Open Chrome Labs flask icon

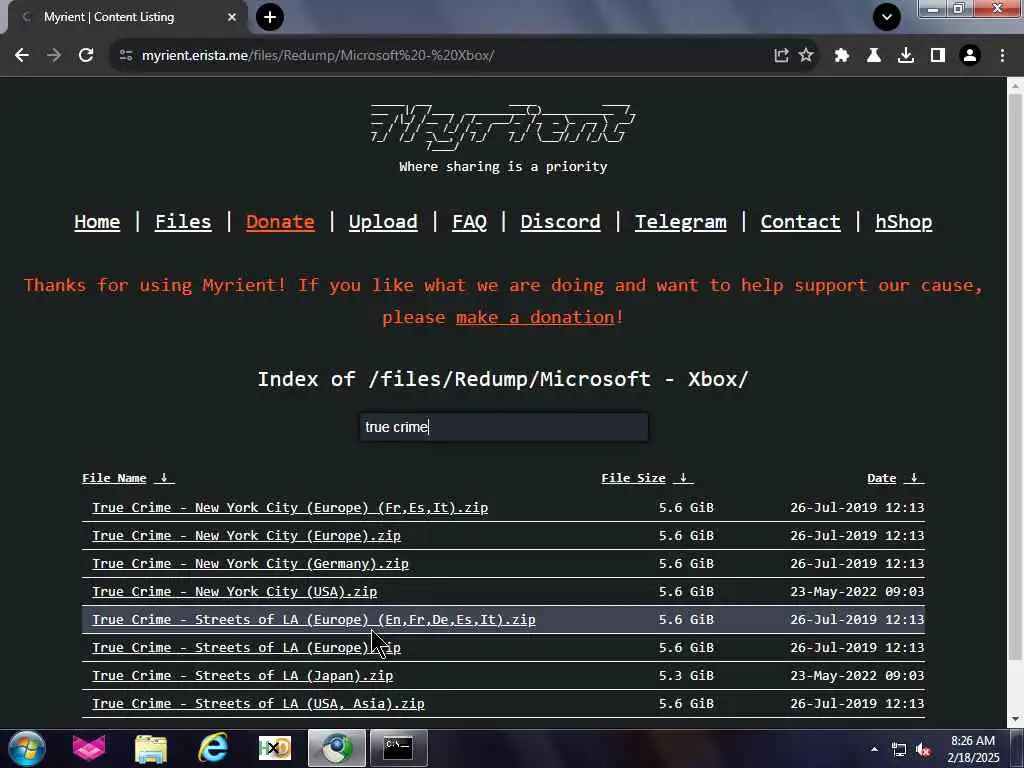[x=874, y=56]
